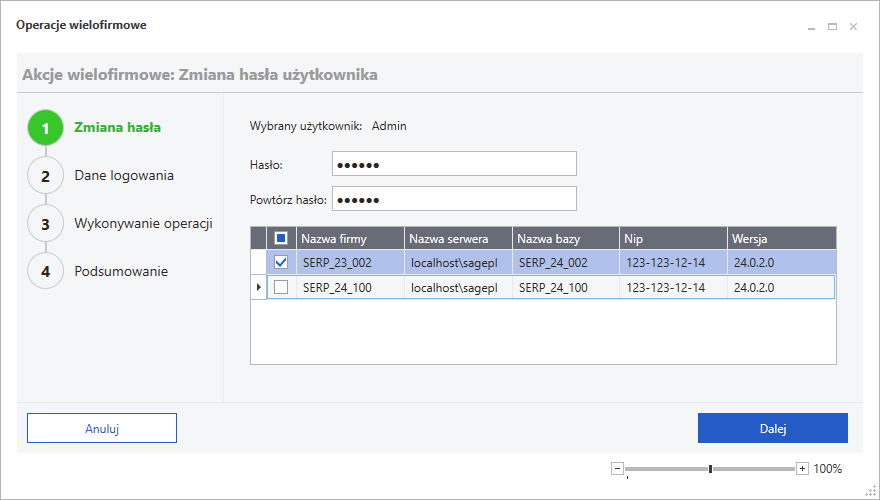This screenshot has height=500, width=880.
Task: Sort by Nazwa serwera column header
Action: 458,238
